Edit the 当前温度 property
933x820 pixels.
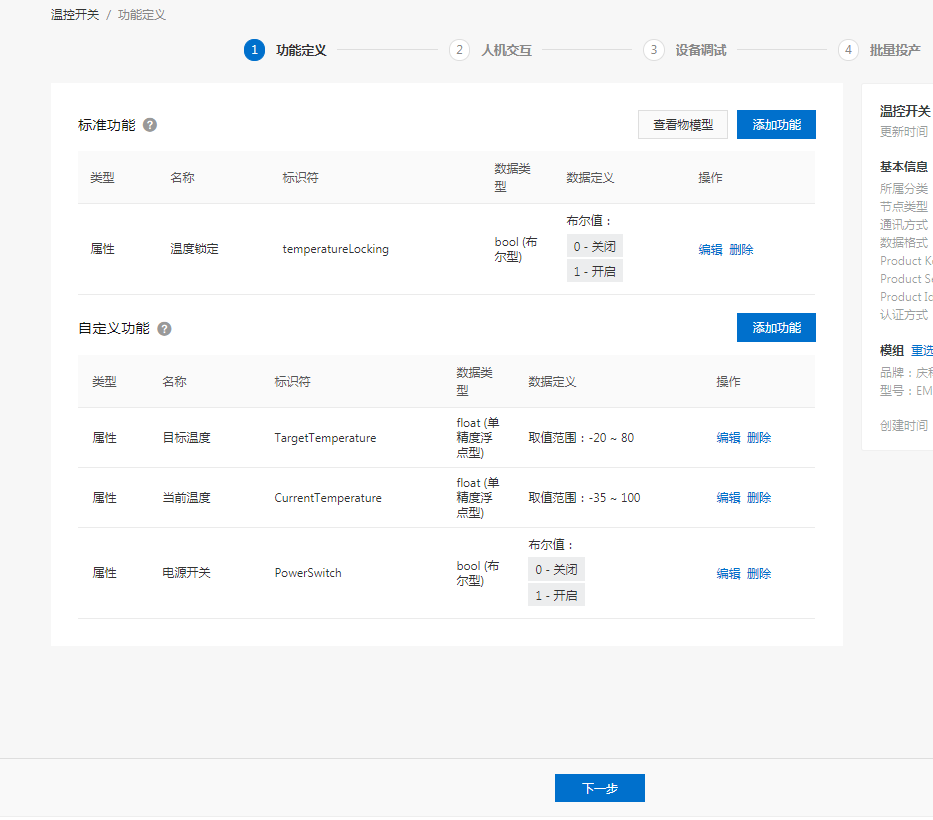click(728, 497)
